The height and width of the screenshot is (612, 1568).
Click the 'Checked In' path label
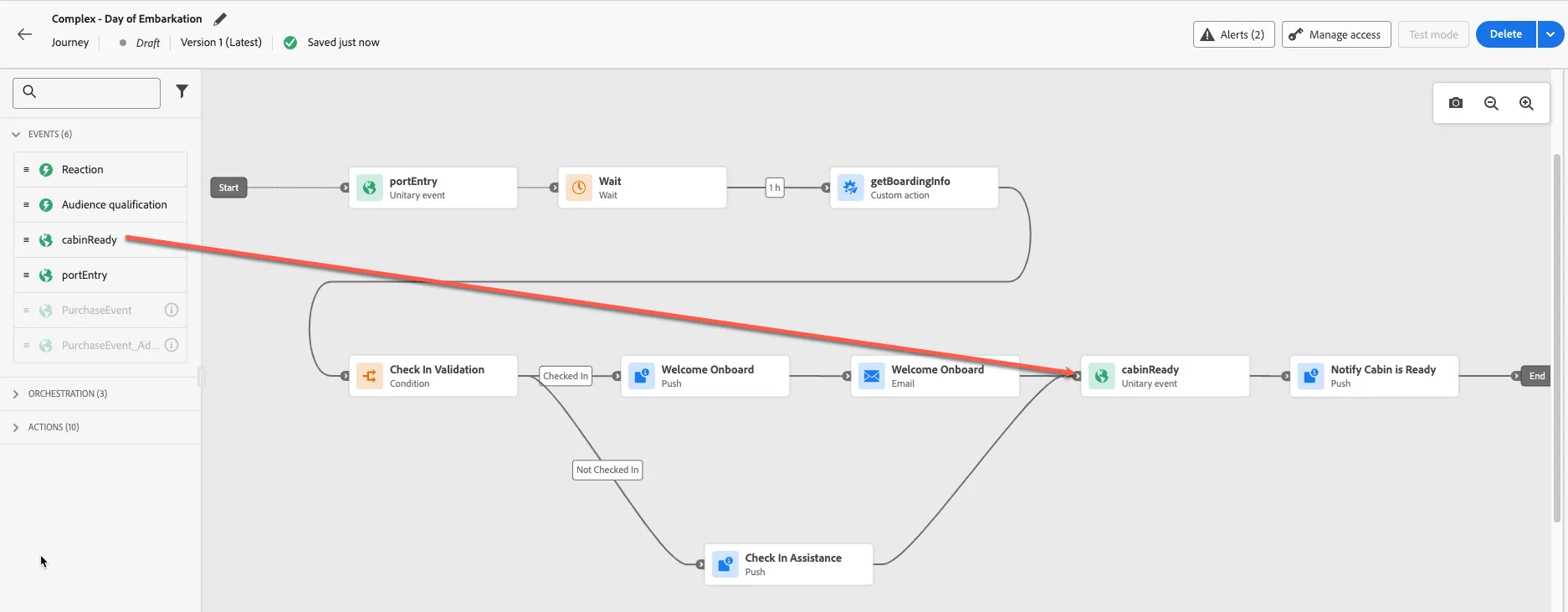[x=566, y=376]
